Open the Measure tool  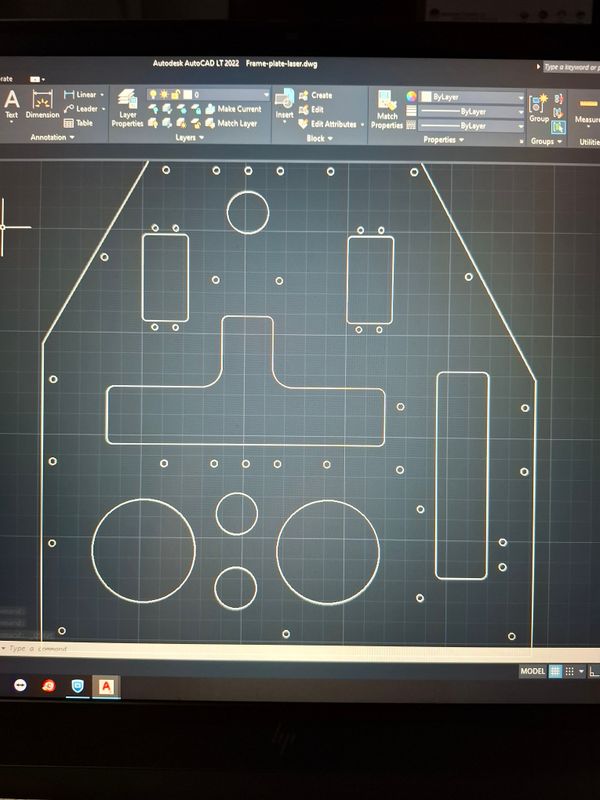click(587, 111)
